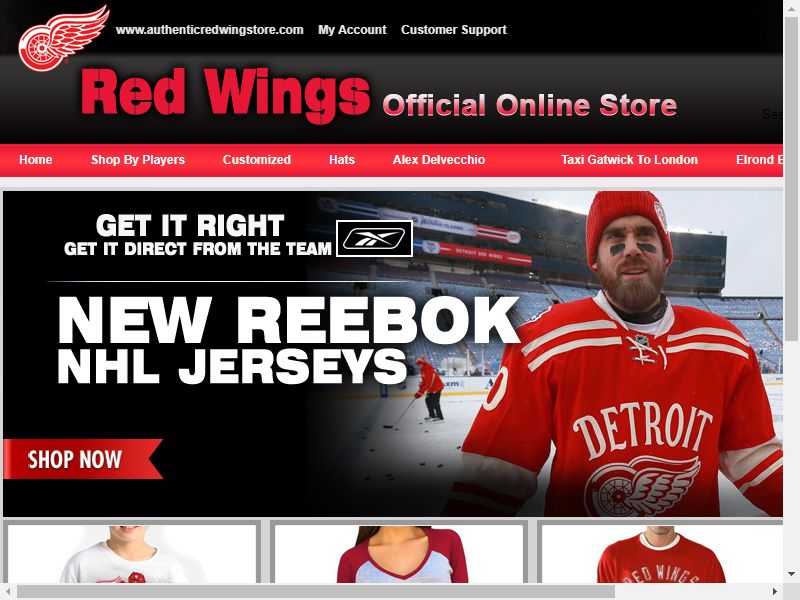The height and width of the screenshot is (600, 800).
Task: Click the Reebok logo in the banner
Action: tap(374, 238)
